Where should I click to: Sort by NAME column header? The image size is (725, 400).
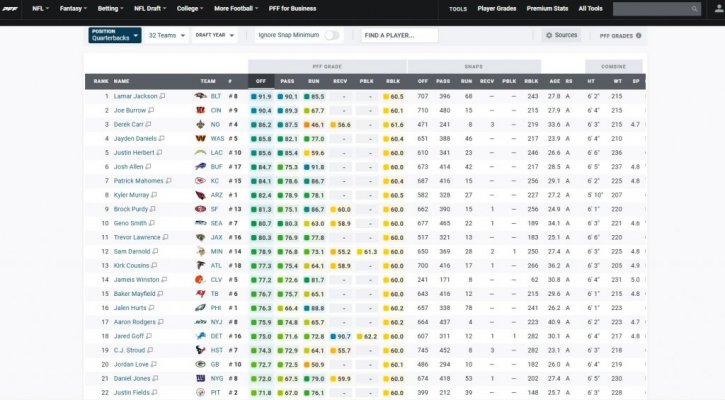pos(122,81)
